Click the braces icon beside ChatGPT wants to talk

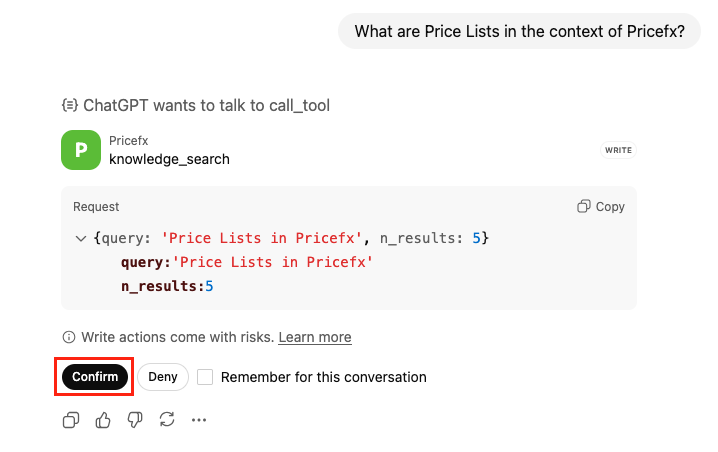[70, 105]
